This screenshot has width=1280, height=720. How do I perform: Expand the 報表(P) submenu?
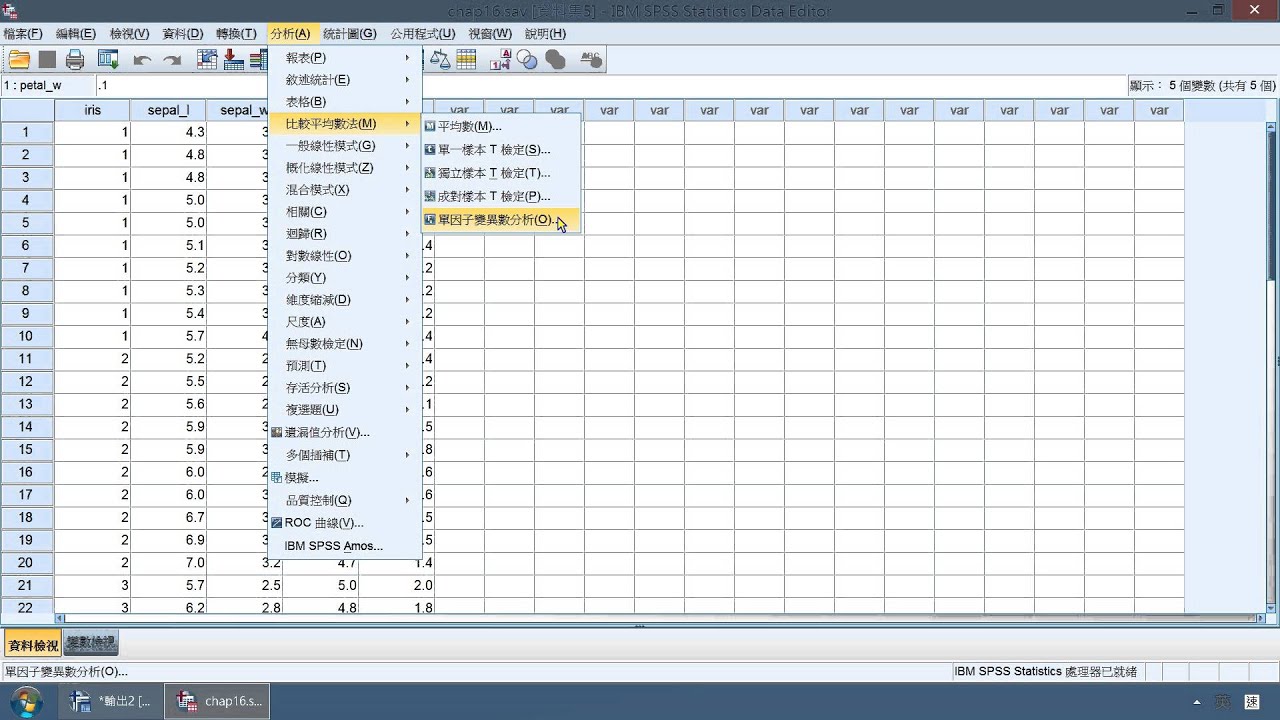click(345, 58)
